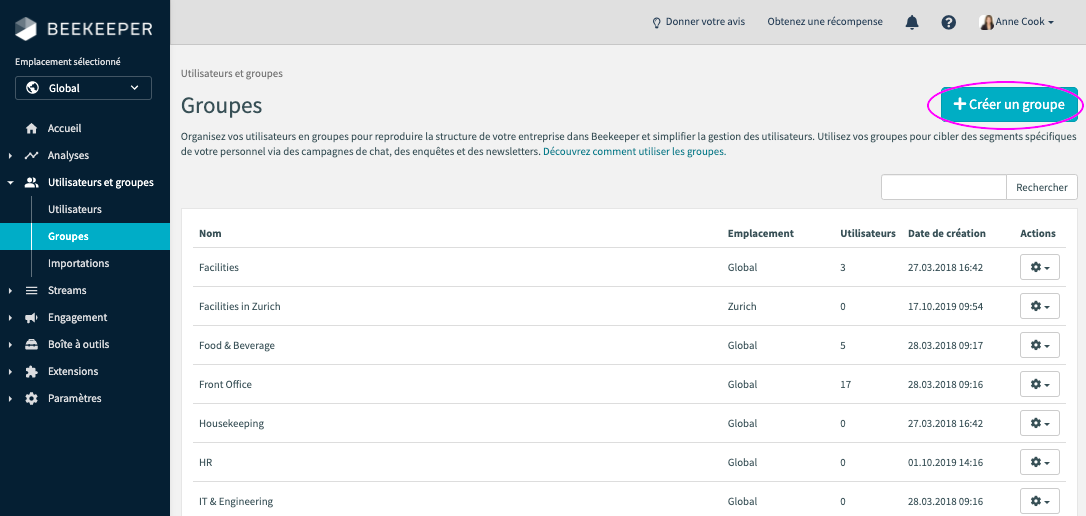Click the Accueil home icon
Screen dimensions: 1086x516
pyautogui.click(x=31, y=129)
